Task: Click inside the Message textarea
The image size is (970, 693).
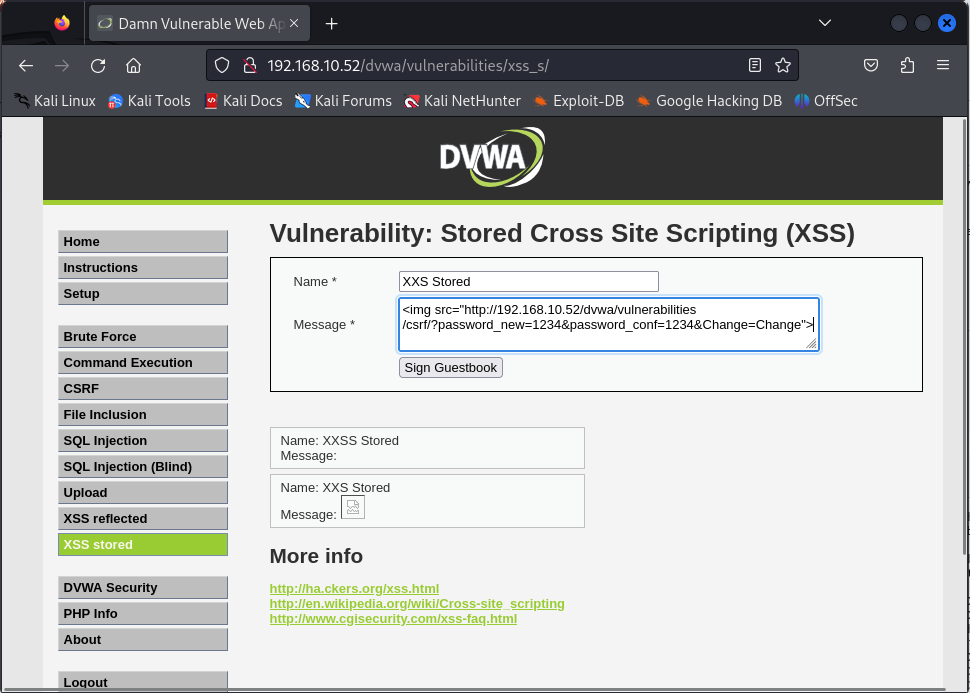Action: pos(609,325)
